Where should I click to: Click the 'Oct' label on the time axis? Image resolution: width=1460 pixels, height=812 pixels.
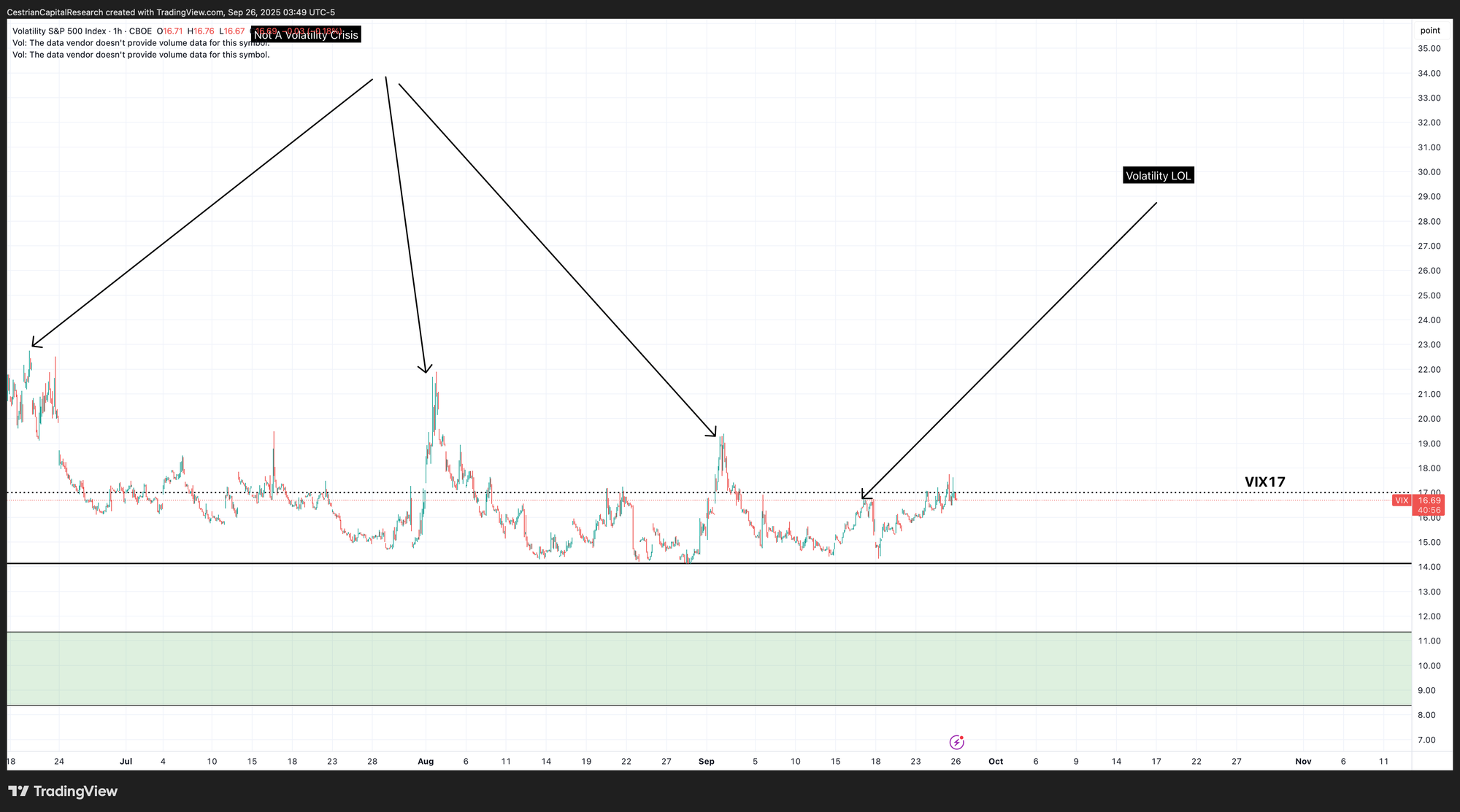click(995, 762)
